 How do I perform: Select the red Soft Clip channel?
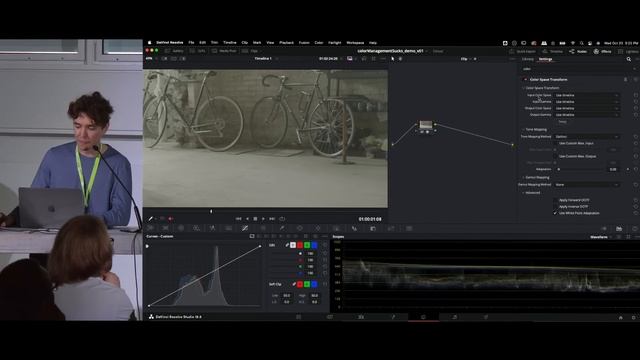(300, 284)
